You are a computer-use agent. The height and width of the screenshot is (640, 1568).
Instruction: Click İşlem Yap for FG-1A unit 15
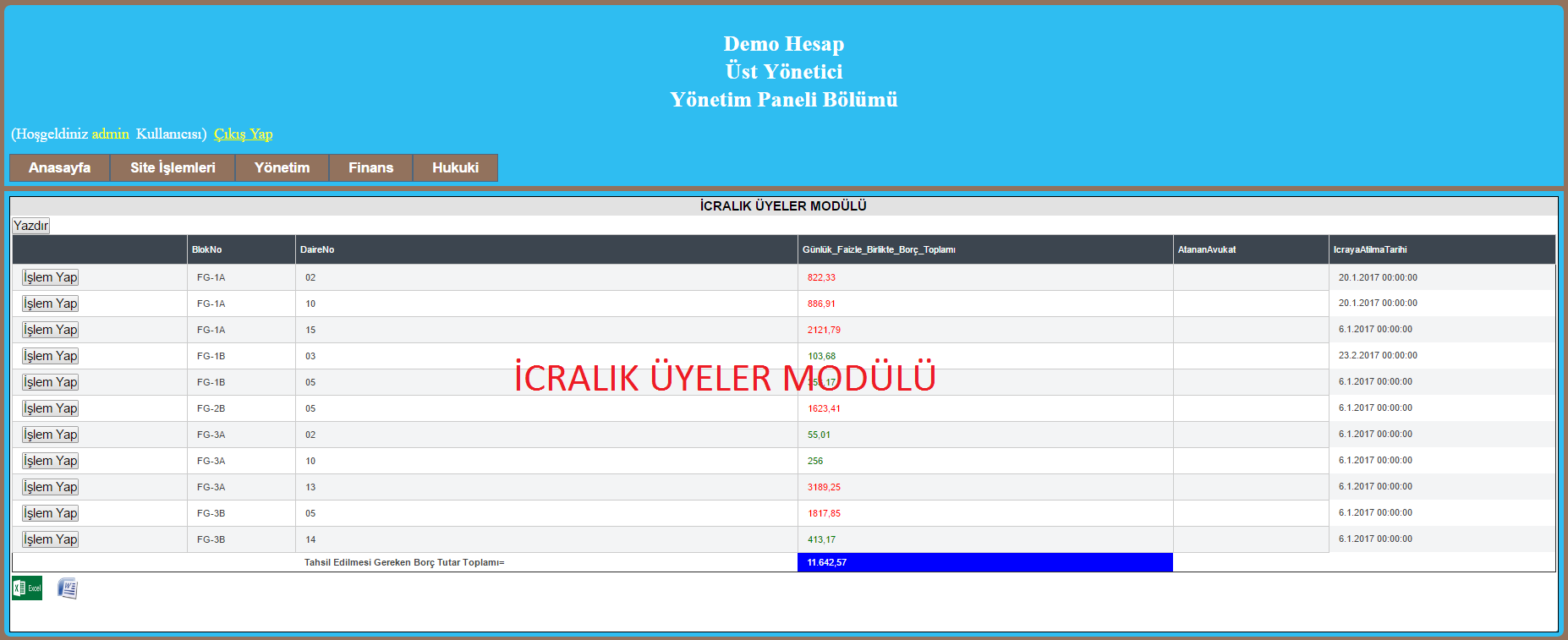(51, 330)
